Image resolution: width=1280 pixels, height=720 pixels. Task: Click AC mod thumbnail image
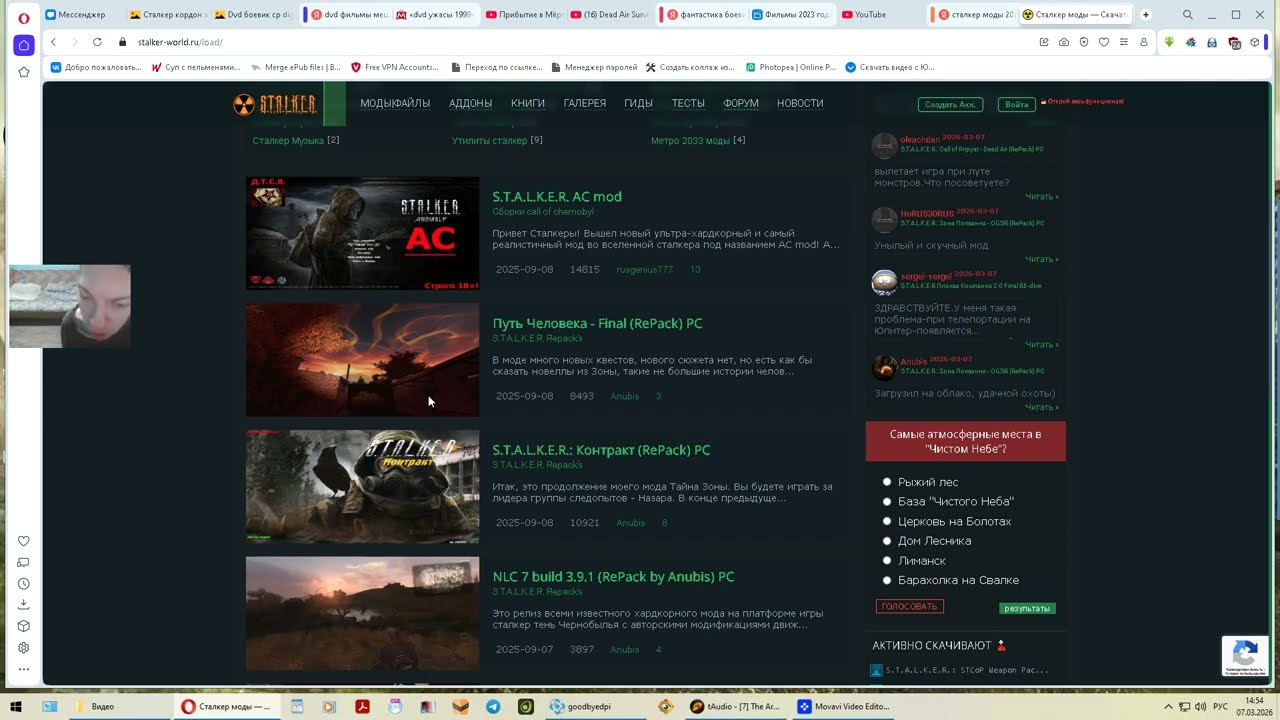(363, 233)
